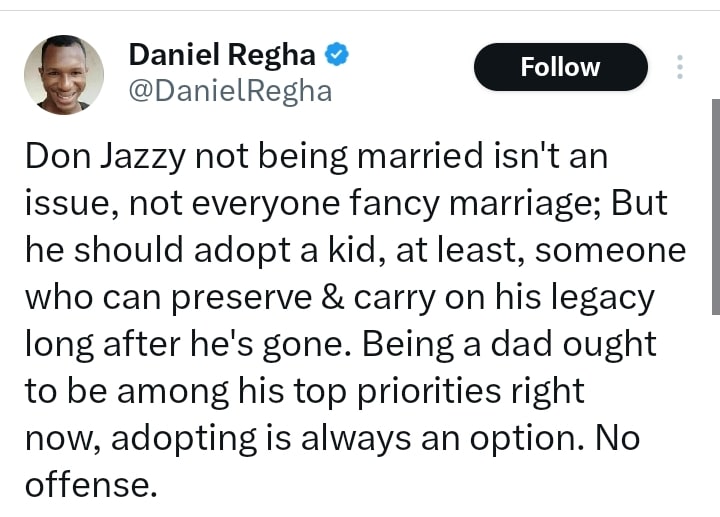Image resolution: width=720 pixels, height=517 pixels.
Task: Click the Daniel Regha display name
Action: pos(221,55)
